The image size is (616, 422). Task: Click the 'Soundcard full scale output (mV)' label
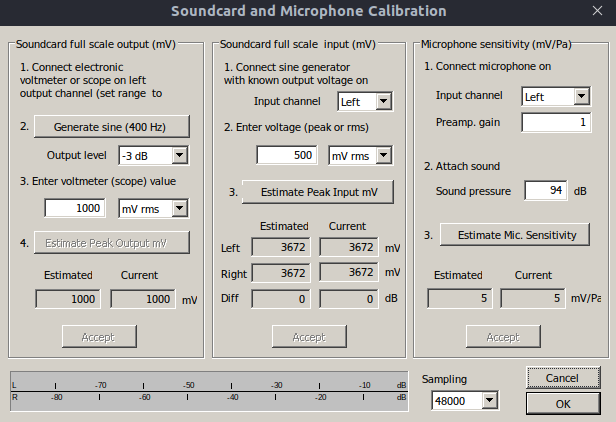tap(95, 44)
